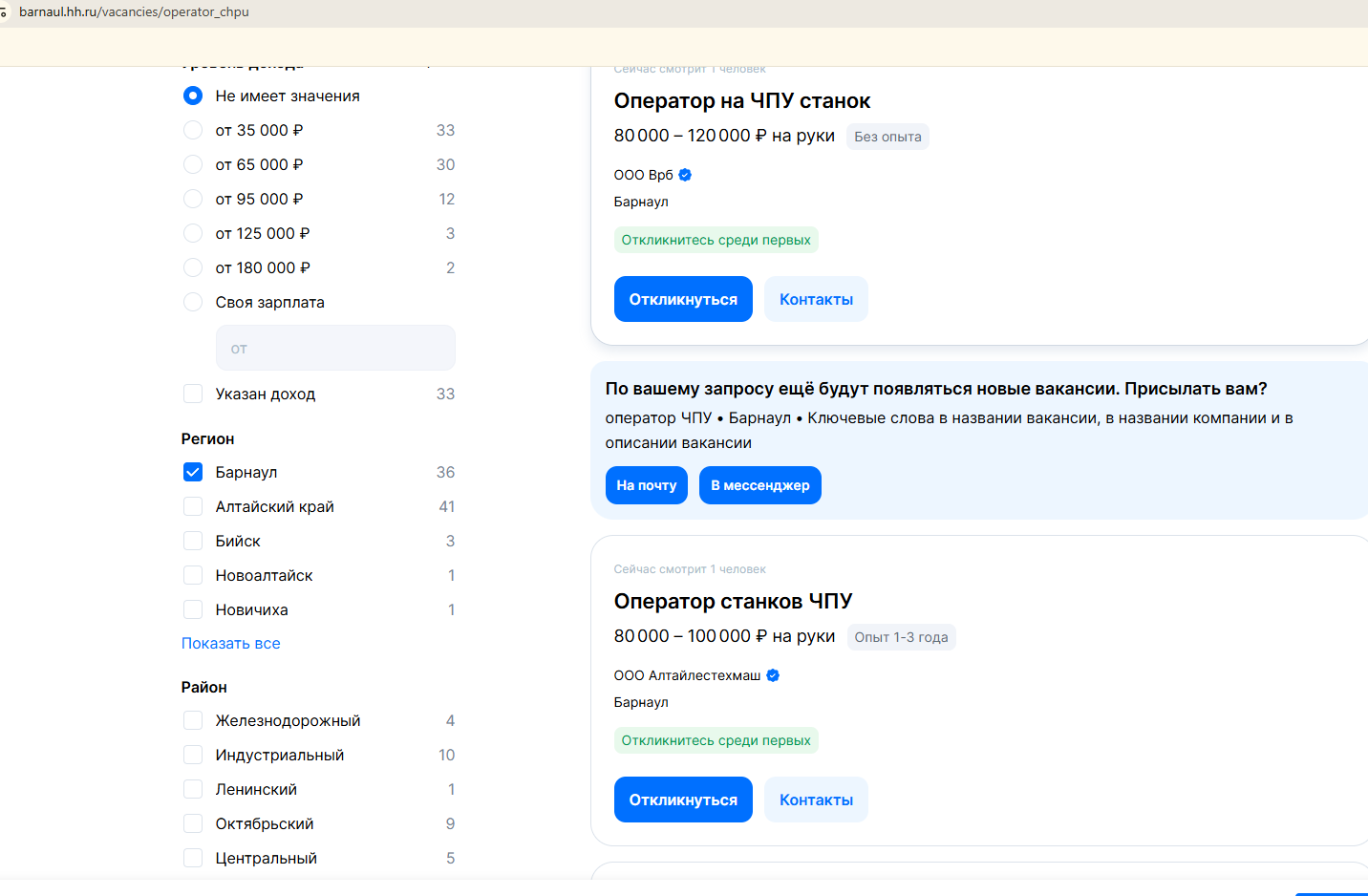The width and height of the screenshot is (1368, 896).
Task: Select the "от 180 000 ₽" income level
Action: pos(193,267)
